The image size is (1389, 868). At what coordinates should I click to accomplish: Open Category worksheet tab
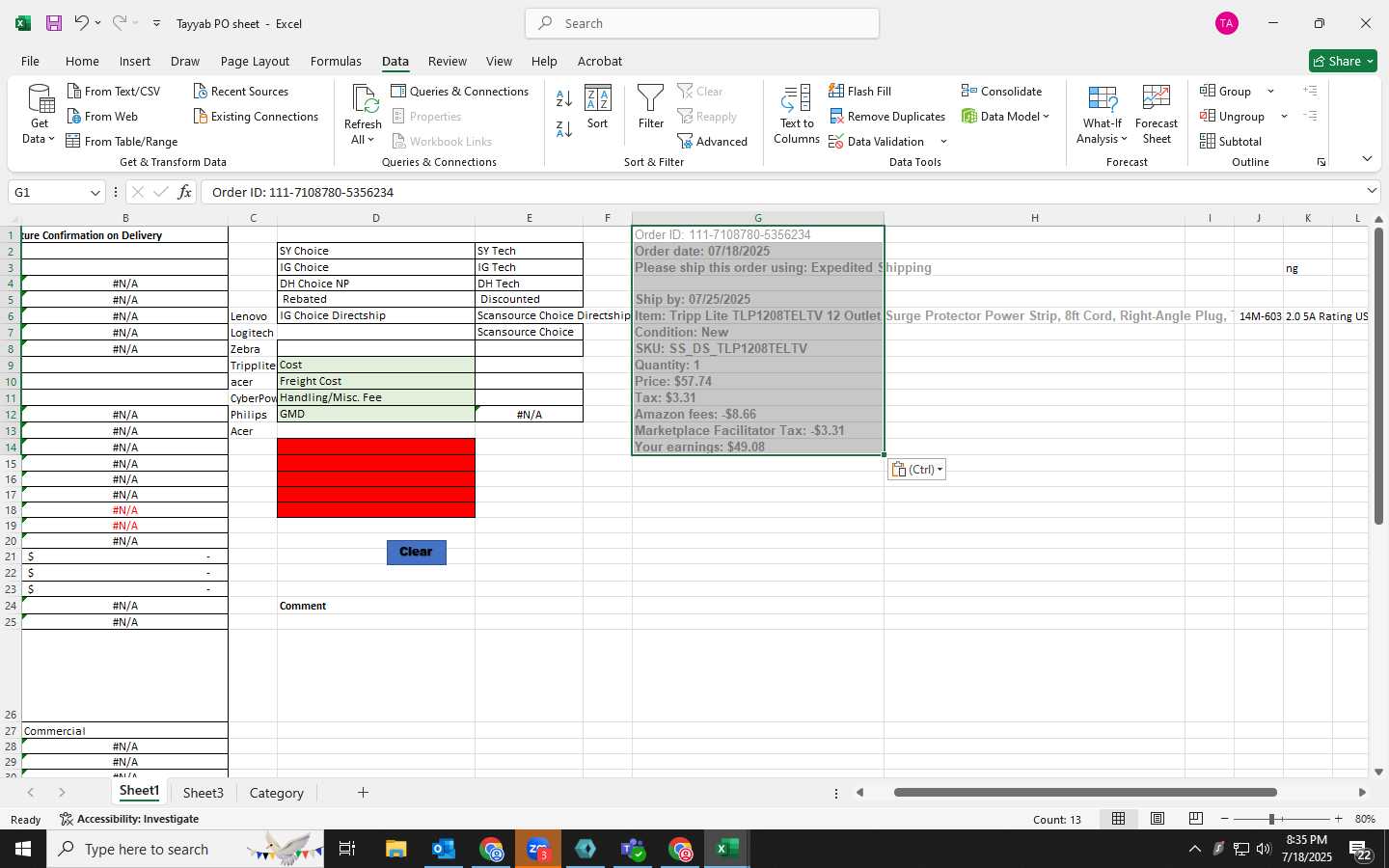tap(277, 793)
